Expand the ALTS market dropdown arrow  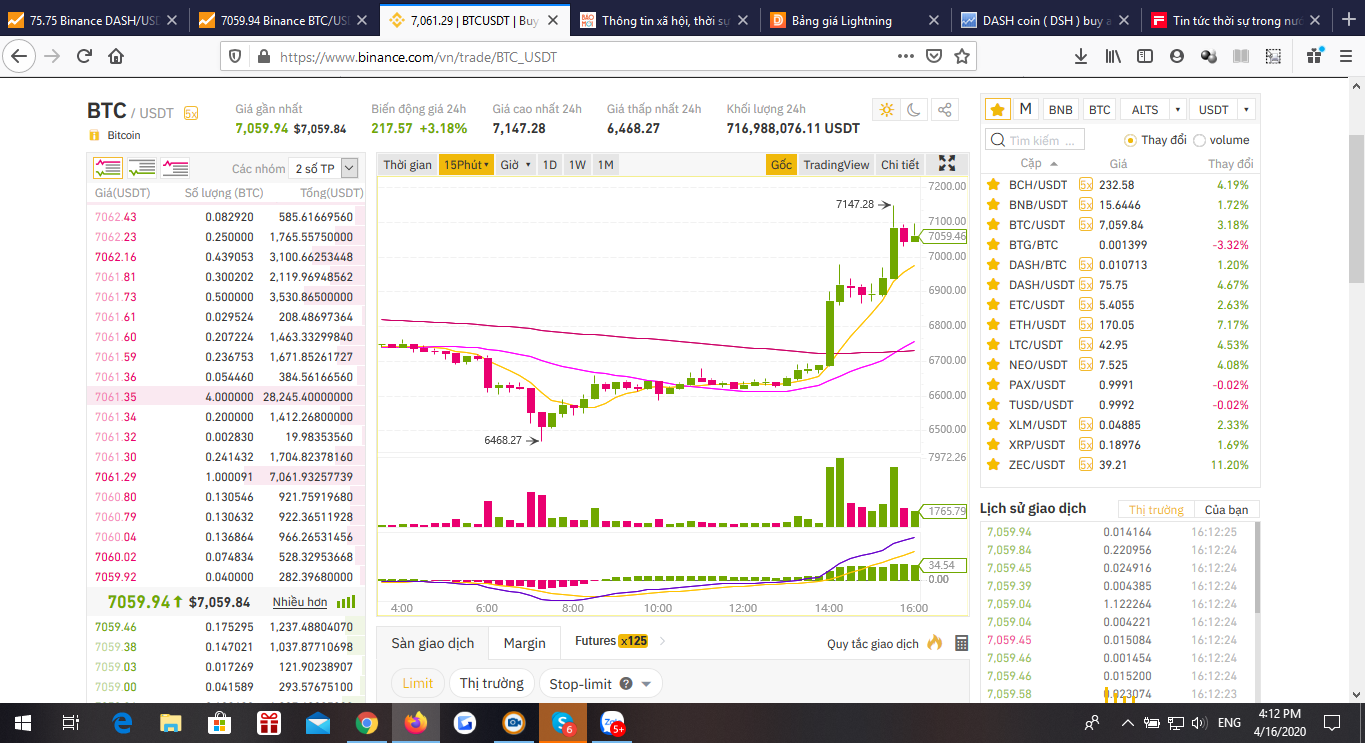1178,110
